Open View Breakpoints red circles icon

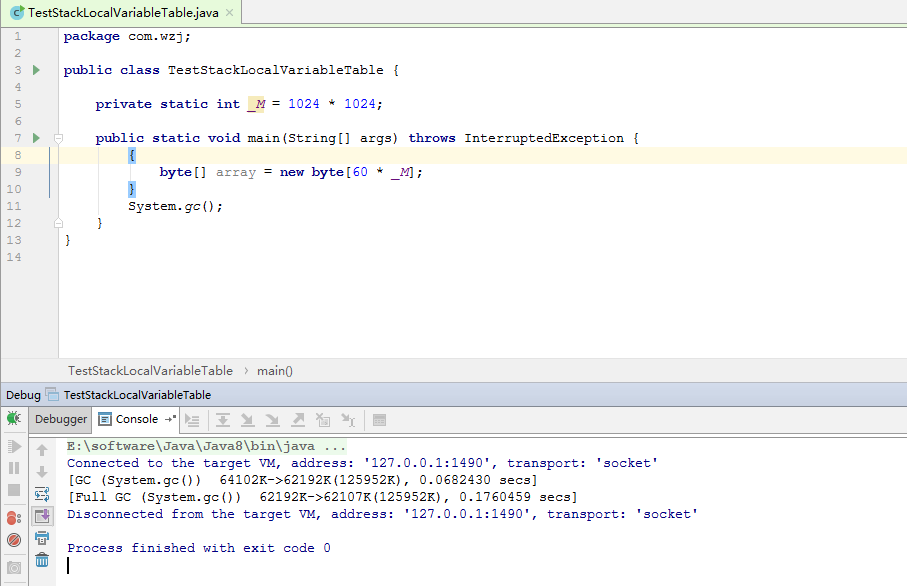click(14, 518)
